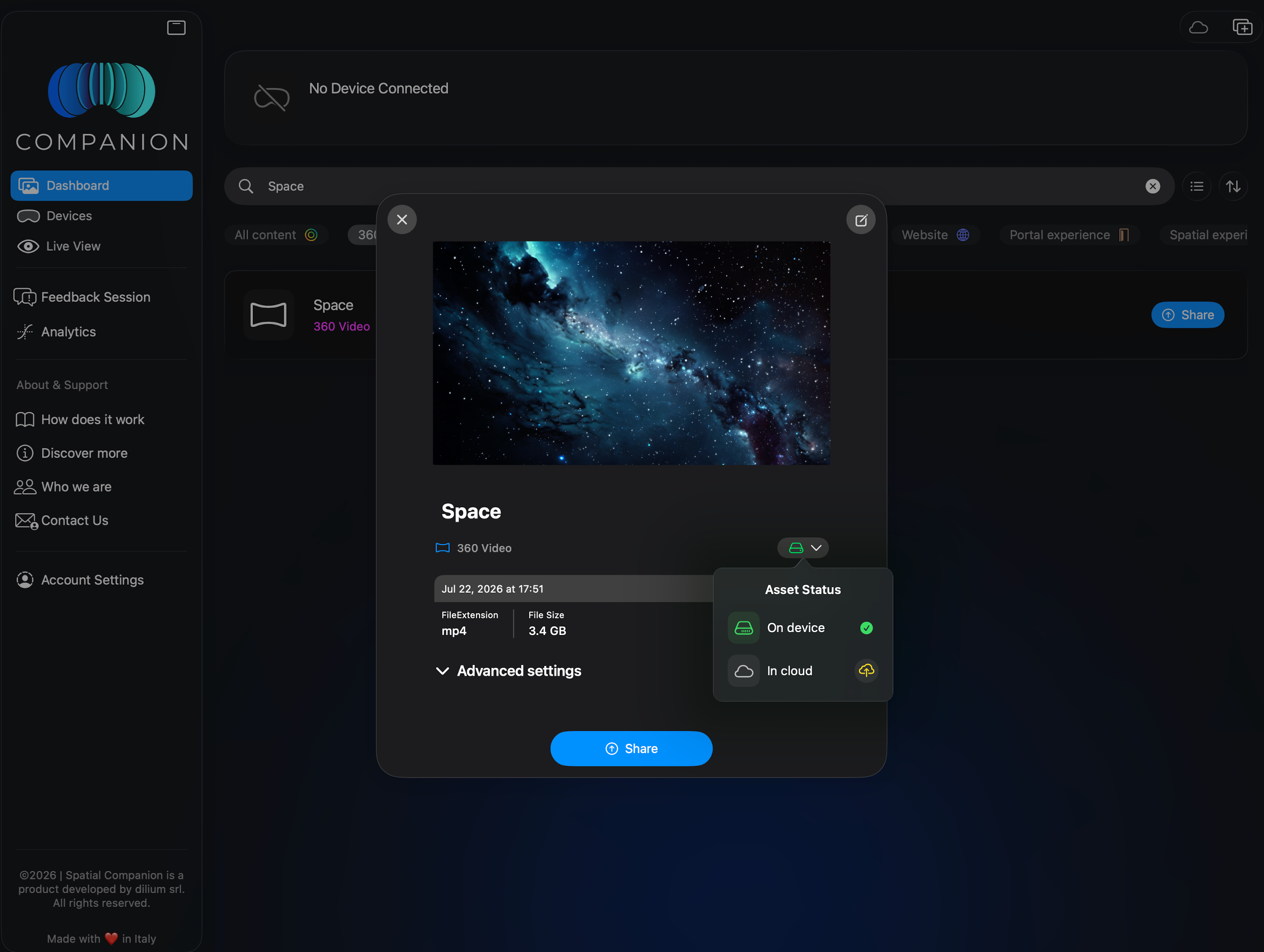Open the asset status dropdown
The height and width of the screenshot is (952, 1264).
pos(803,548)
